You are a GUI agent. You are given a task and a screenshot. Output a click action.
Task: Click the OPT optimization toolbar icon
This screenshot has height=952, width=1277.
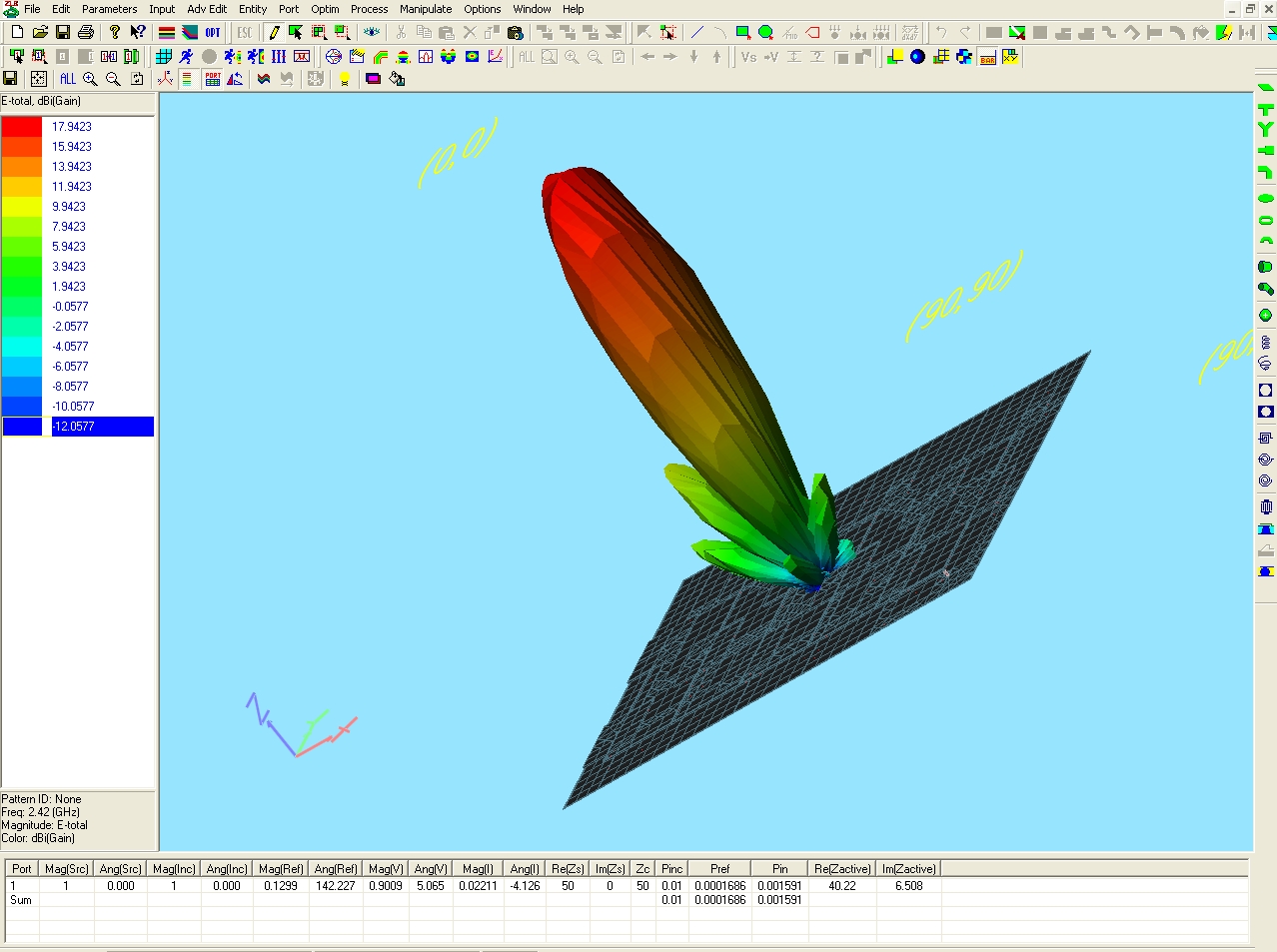213,33
